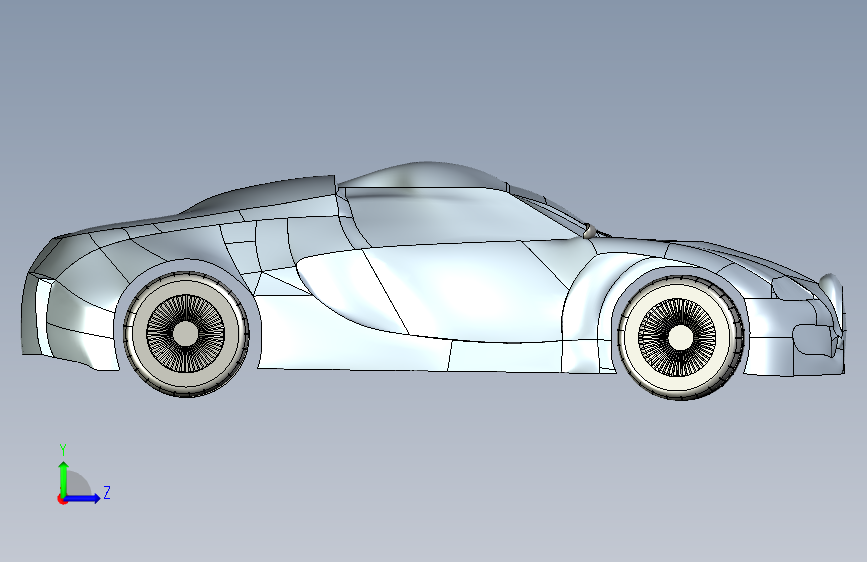Click the blue Z axis arrow of the triad
This screenshot has width=867, height=562.
coord(83,498)
